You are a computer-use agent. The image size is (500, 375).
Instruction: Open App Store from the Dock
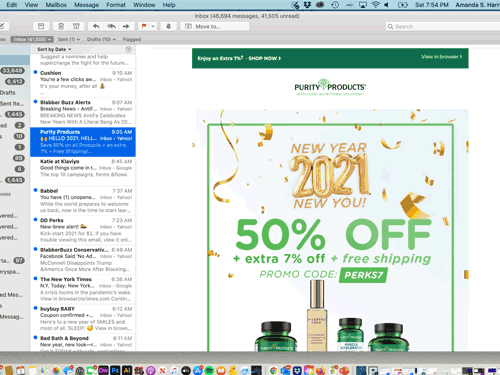[x=198, y=370]
